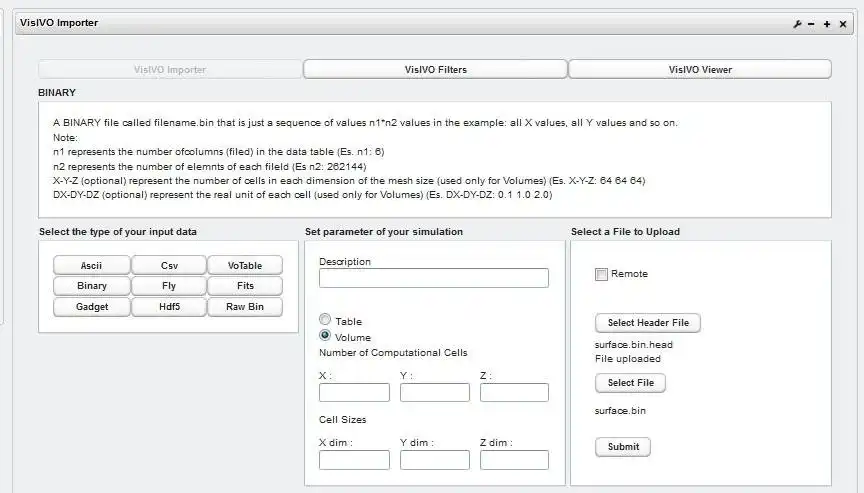The width and height of the screenshot is (864, 493).
Task: Enable the Remote checkbox
Action: 601,274
